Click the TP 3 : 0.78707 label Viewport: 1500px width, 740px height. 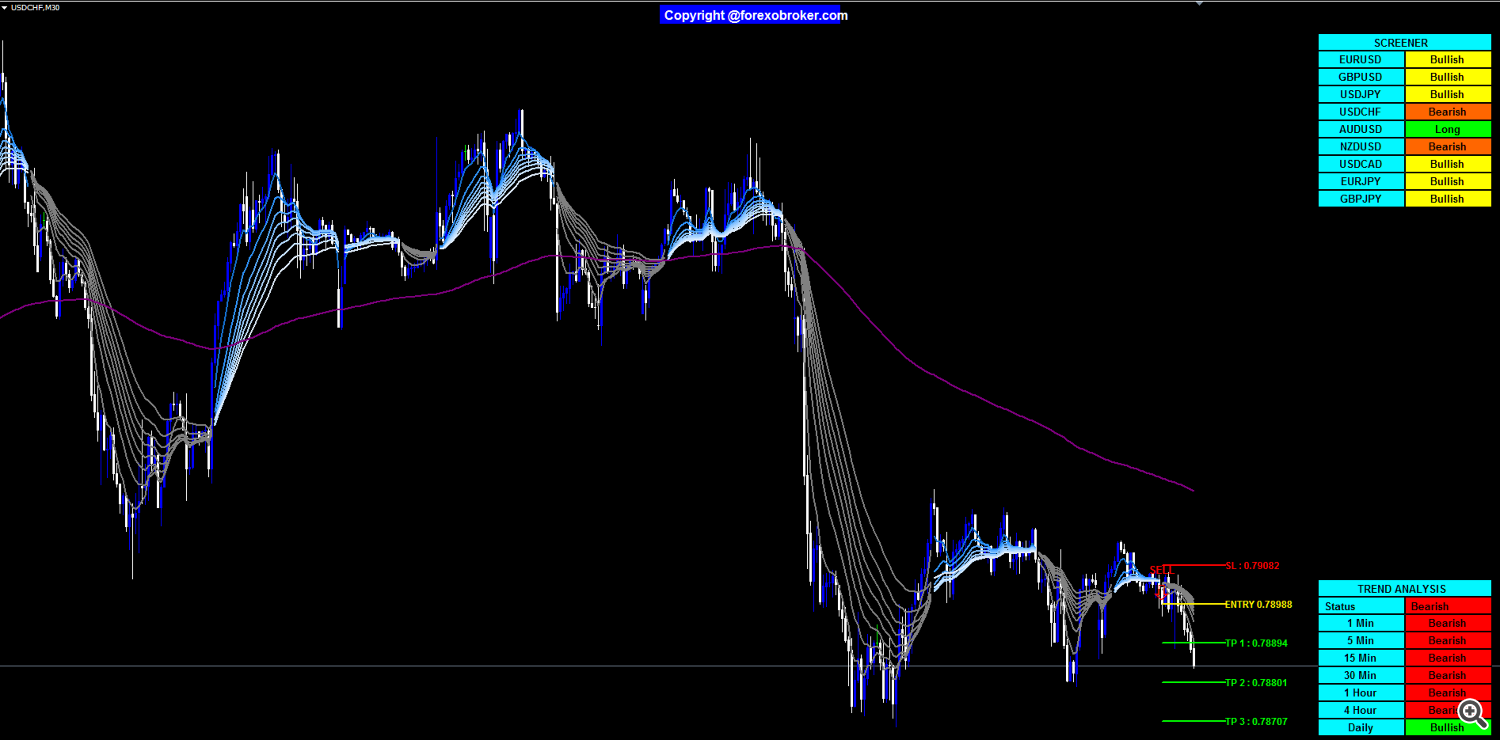(x=1256, y=721)
